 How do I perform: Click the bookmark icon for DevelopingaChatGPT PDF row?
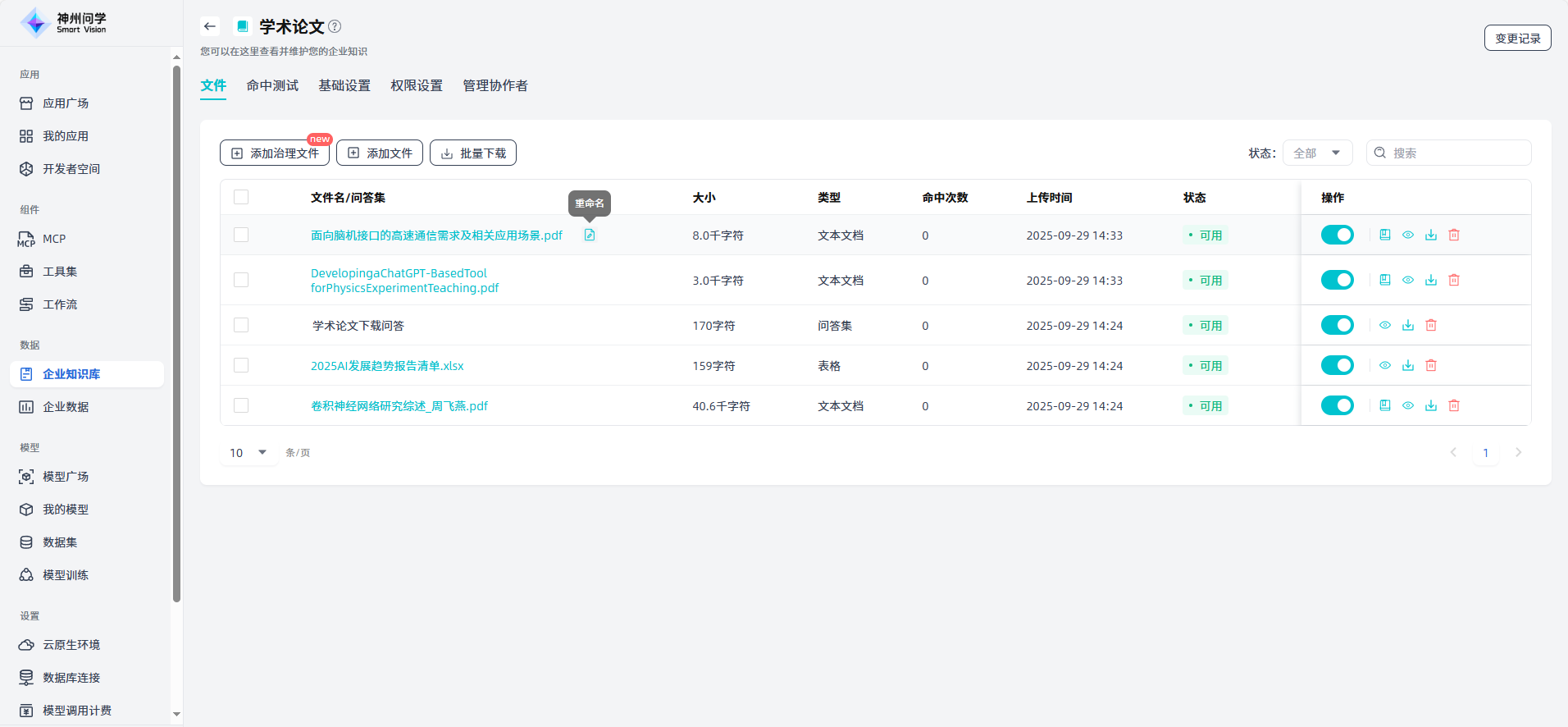[1385, 281]
